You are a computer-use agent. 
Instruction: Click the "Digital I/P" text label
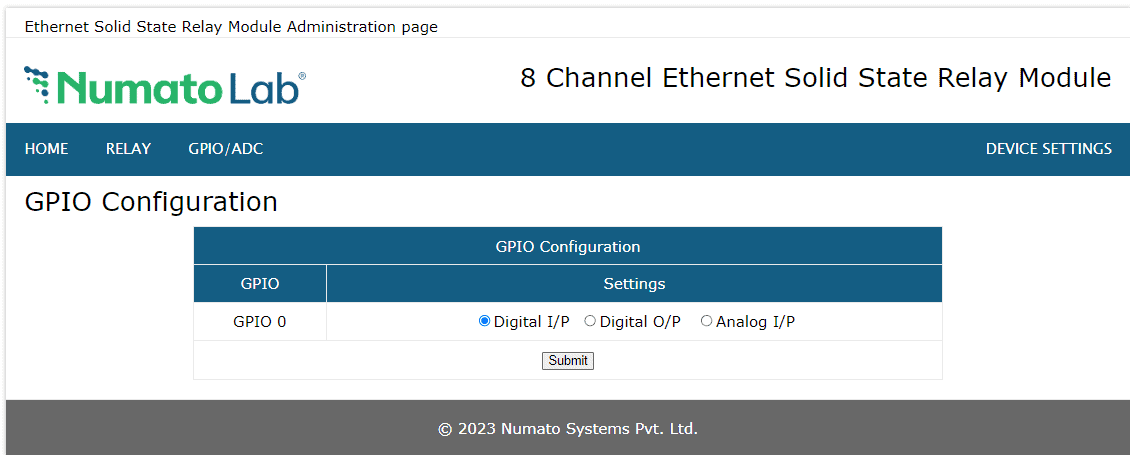click(x=531, y=322)
